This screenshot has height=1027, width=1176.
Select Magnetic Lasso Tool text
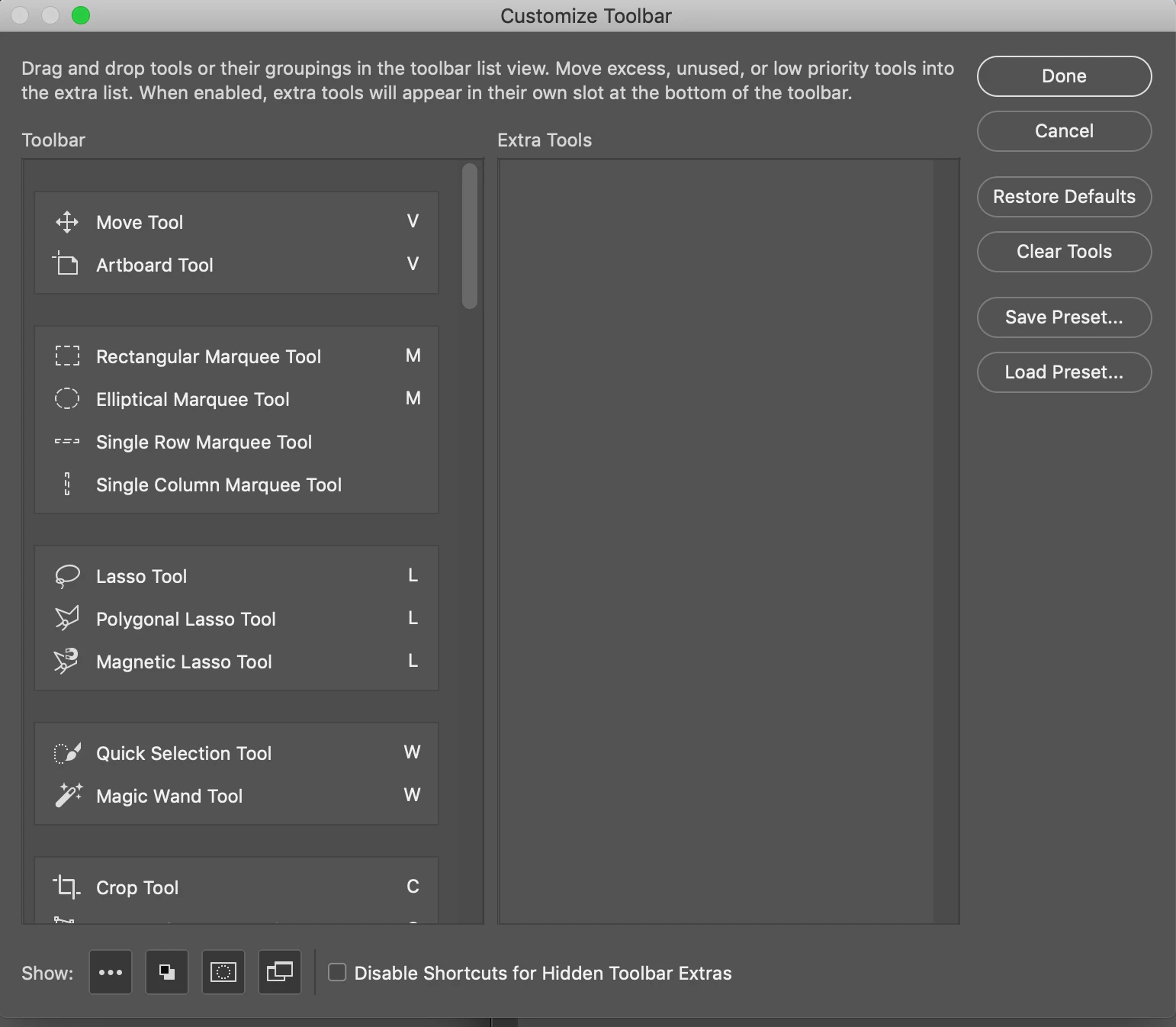coord(184,662)
